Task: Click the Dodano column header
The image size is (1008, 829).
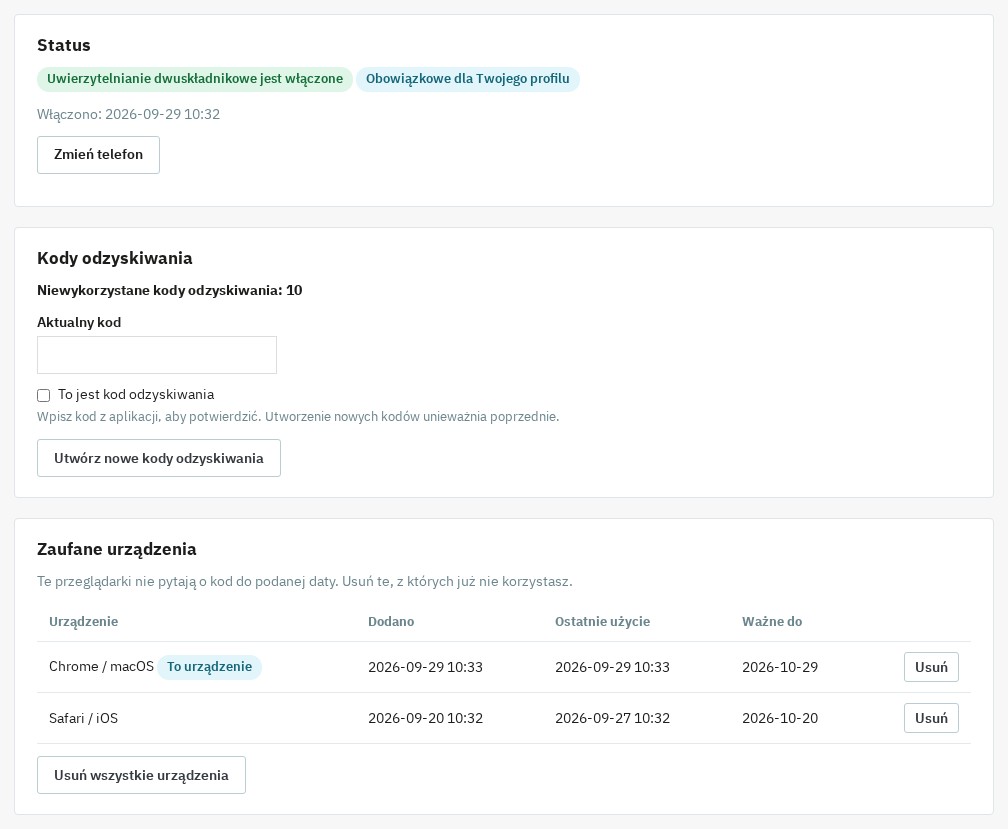Action: coord(391,621)
